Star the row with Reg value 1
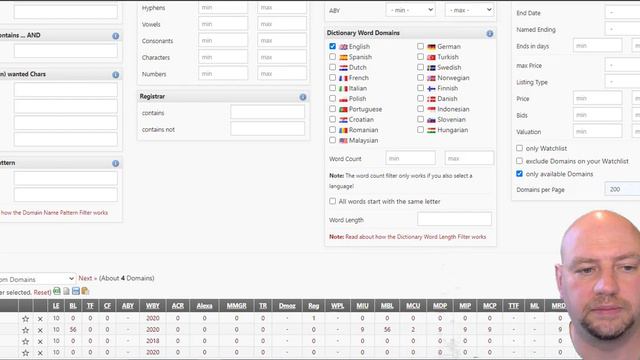 pyautogui.click(x=25, y=318)
